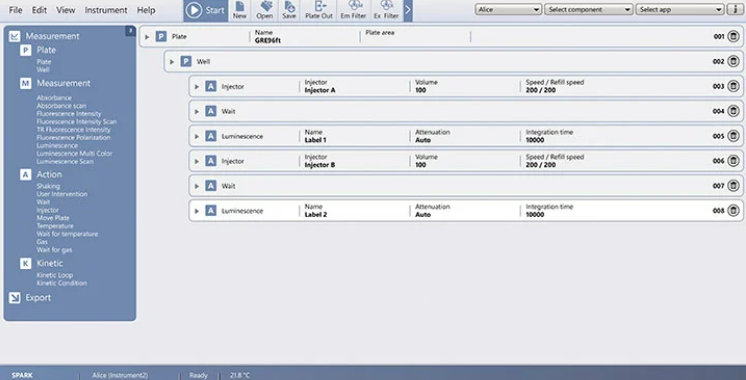Delete the Wait strip 007
Screen dimensions: 746x380
(x=733, y=186)
